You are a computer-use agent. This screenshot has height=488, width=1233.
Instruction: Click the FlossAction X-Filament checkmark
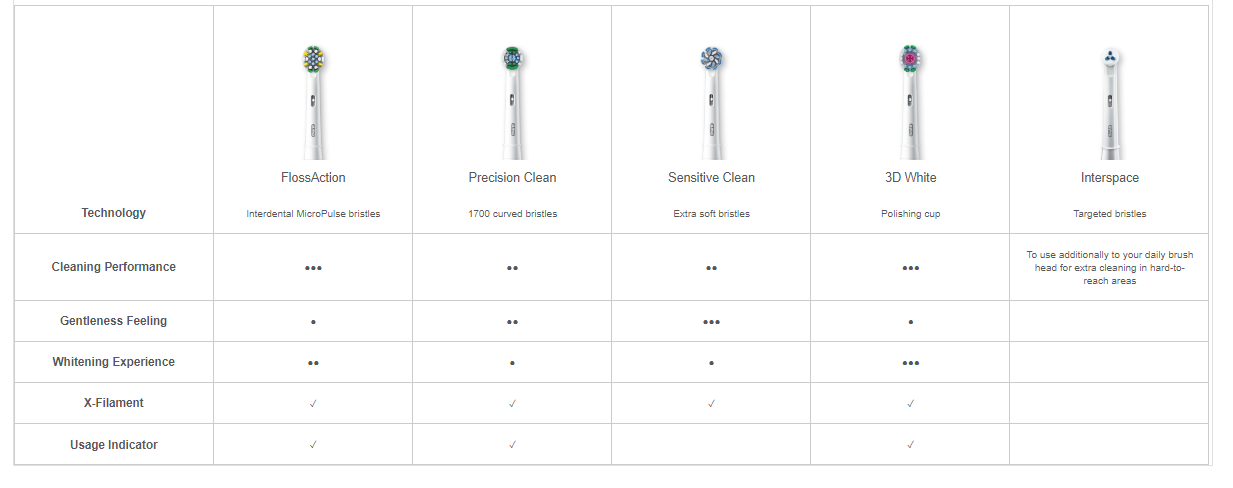[313, 403]
